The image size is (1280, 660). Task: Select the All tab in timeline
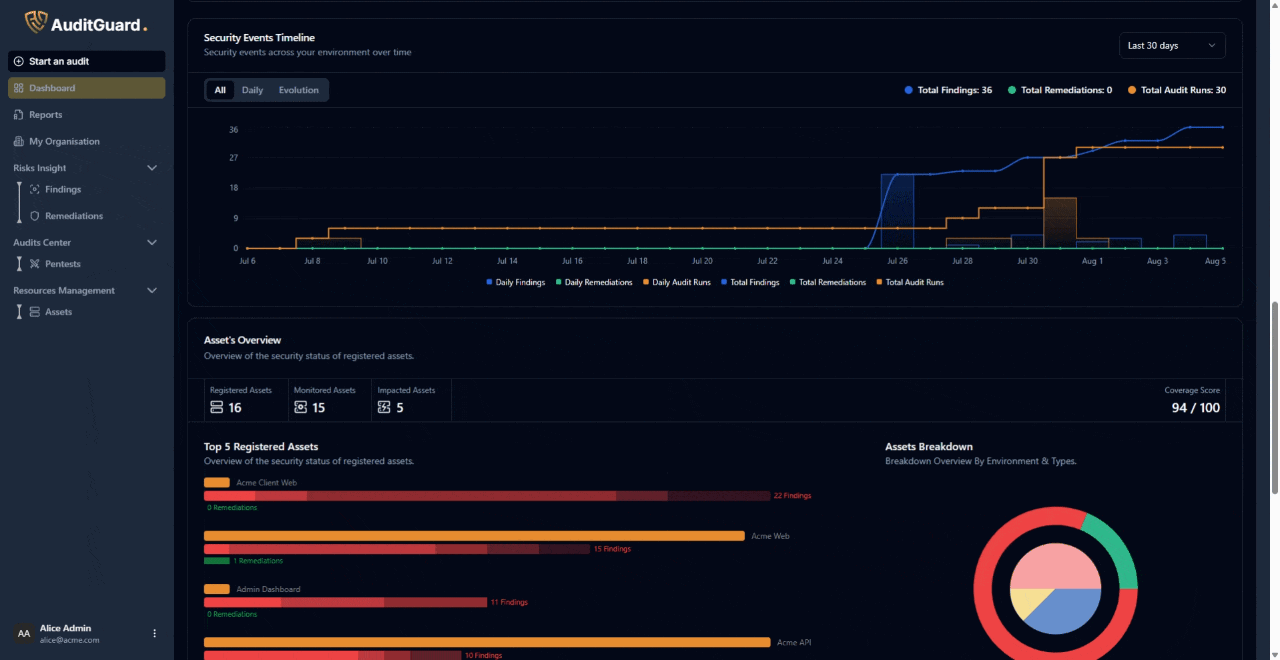pyautogui.click(x=220, y=90)
